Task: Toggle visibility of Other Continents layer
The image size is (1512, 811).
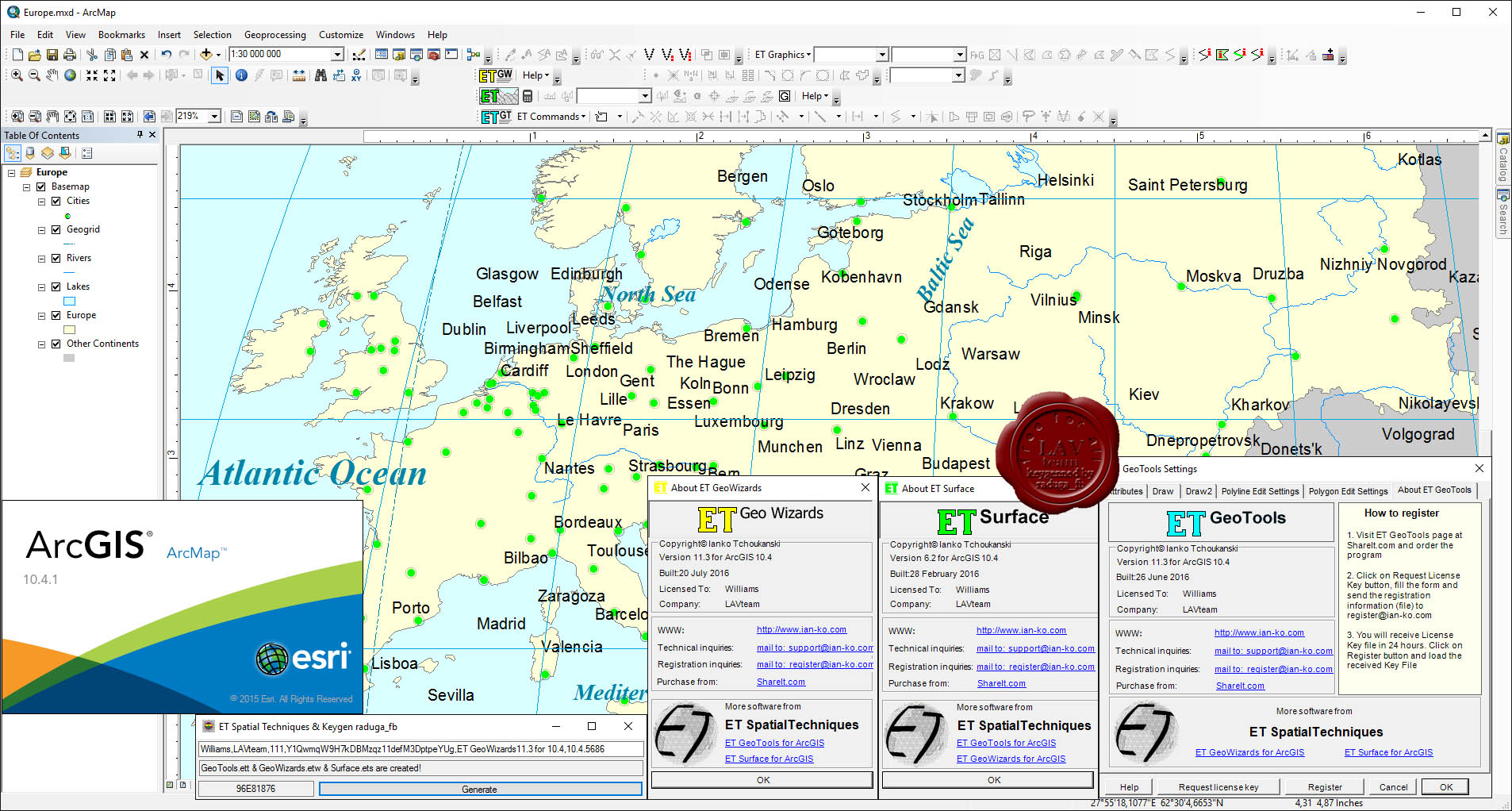Action: coord(56,344)
